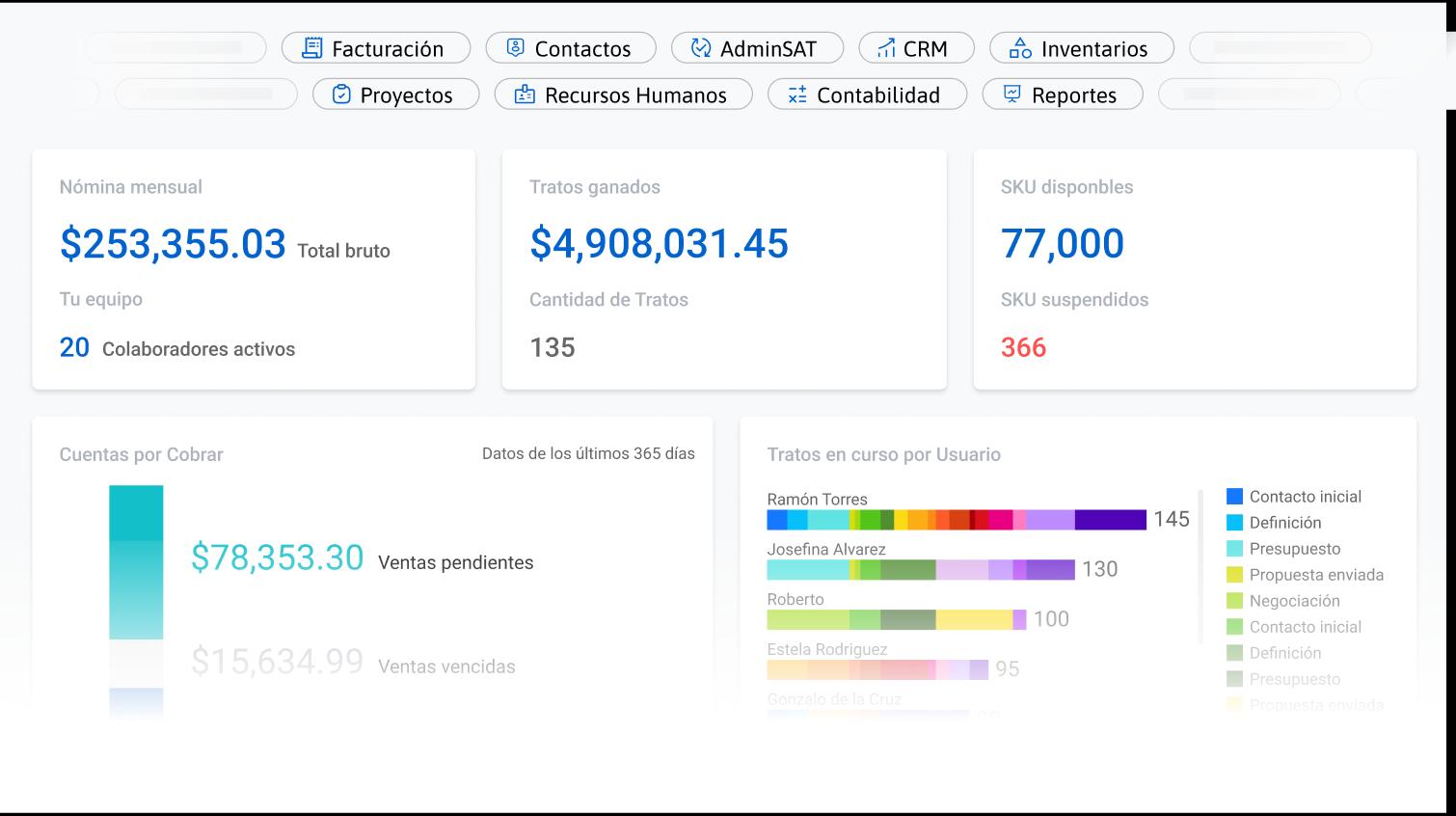Click Estela Rodriguez stacked bar
Screen dimensions: 1456x816
pos(877,669)
